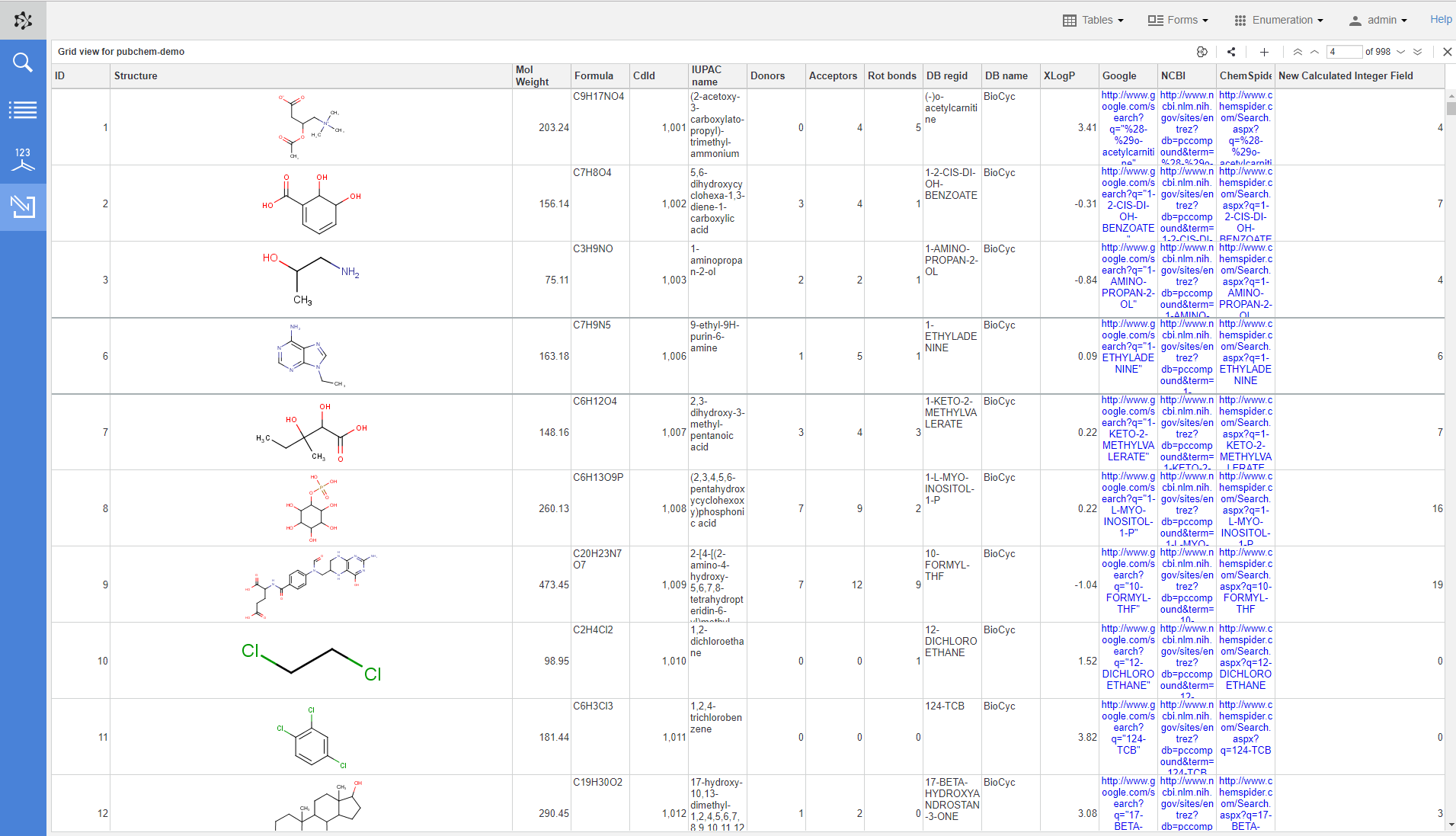The height and width of the screenshot is (836, 1456).
Task: Open the Enumeration dropdown menu
Action: (1279, 21)
